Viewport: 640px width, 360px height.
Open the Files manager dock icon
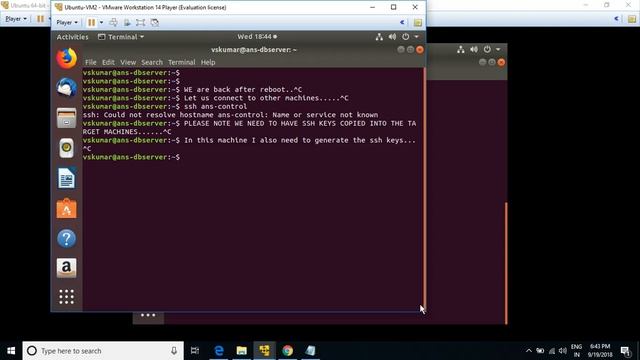click(x=67, y=118)
